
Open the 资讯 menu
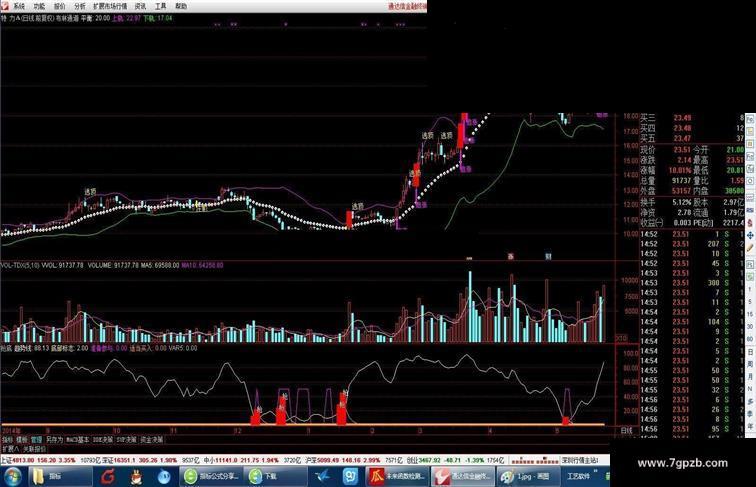[140, 6]
